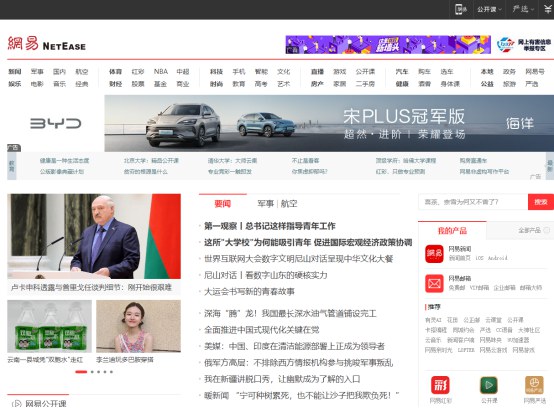Switch to the 我的产品 tab
The image size is (554, 408).
452,231
